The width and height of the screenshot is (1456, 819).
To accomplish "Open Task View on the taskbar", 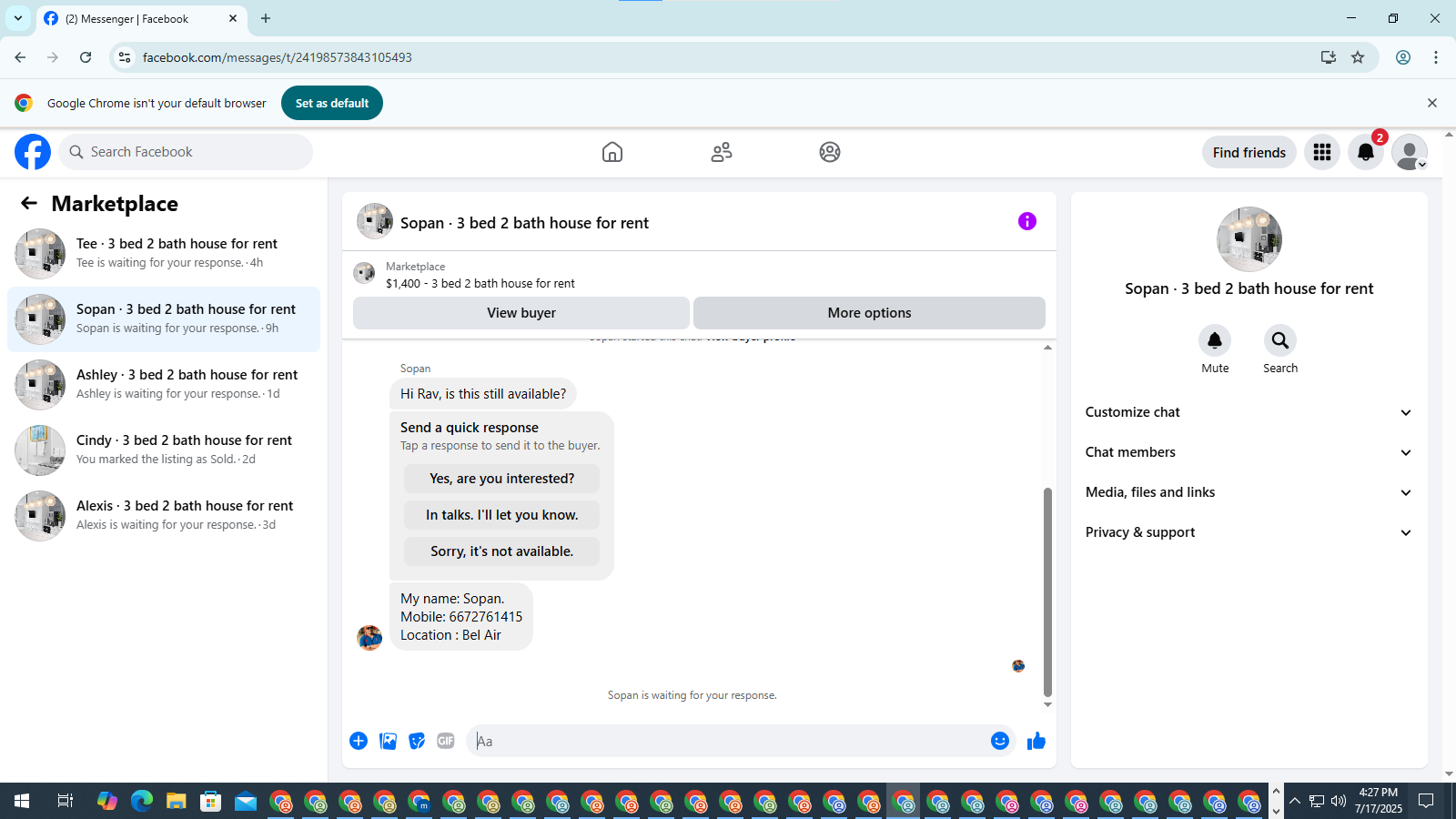I will click(65, 801).
